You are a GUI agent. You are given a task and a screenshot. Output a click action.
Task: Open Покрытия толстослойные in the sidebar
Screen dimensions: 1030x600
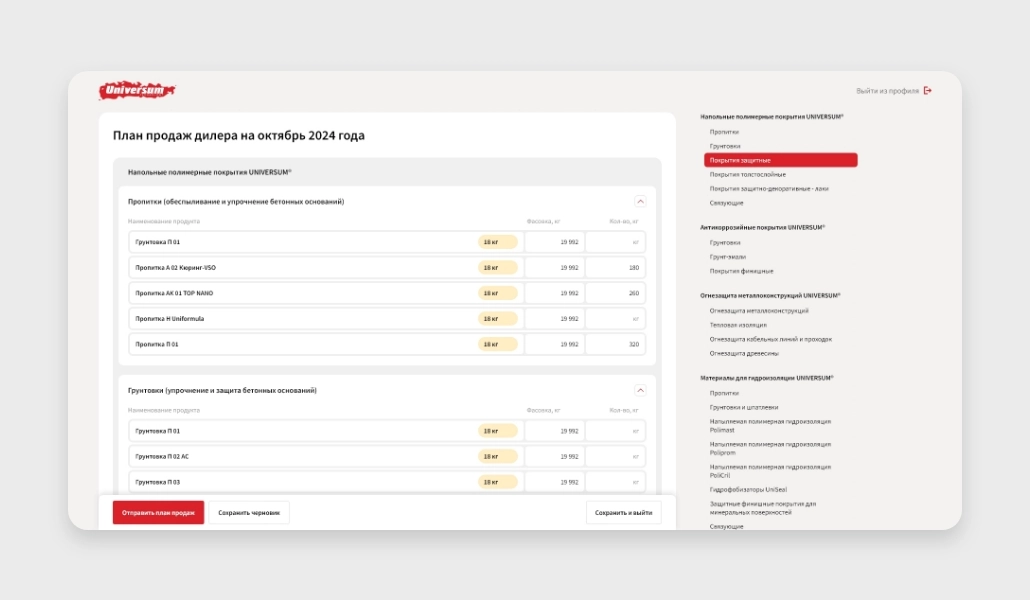(747, 174)
